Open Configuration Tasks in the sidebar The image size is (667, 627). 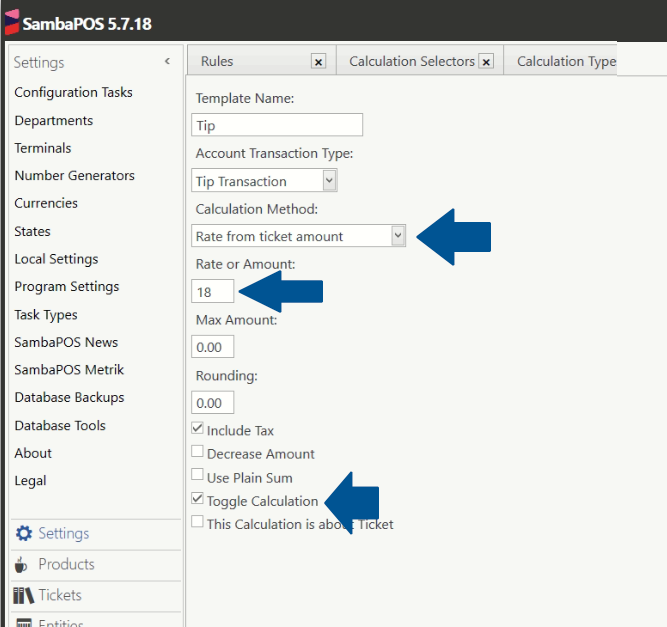[74, 92]
